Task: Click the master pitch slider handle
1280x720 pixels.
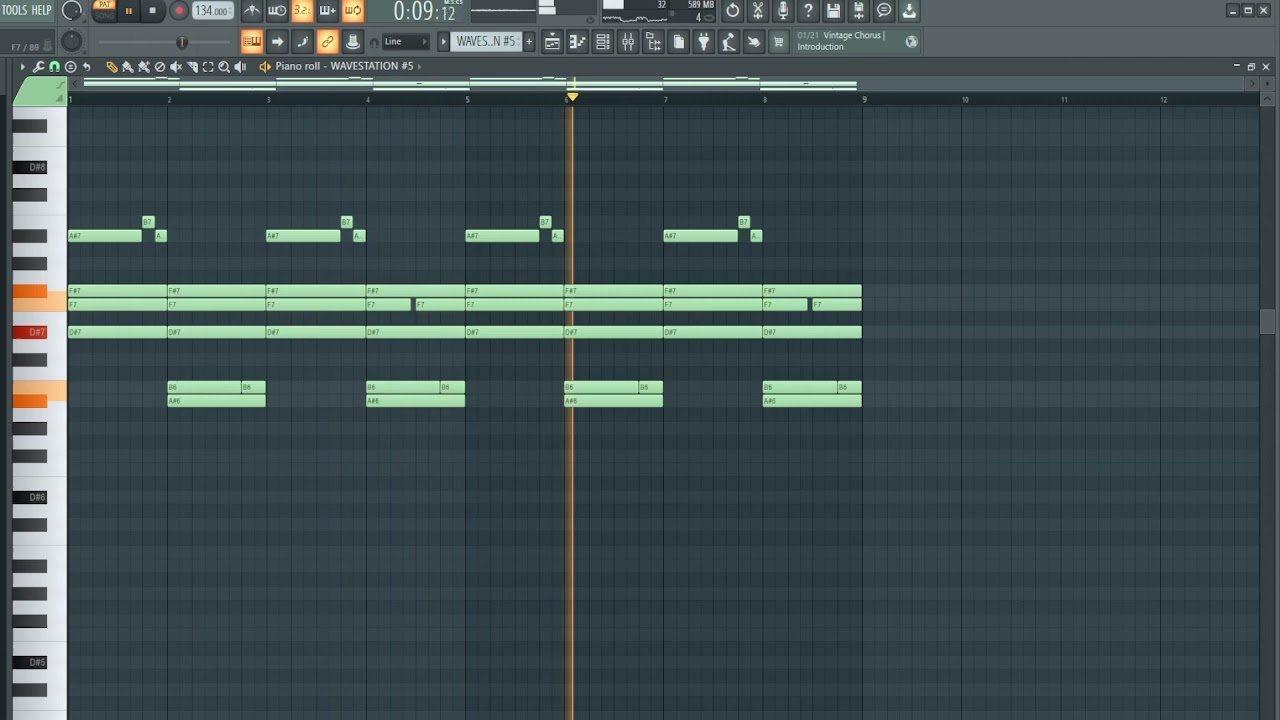Action: [x=182, y=42]
